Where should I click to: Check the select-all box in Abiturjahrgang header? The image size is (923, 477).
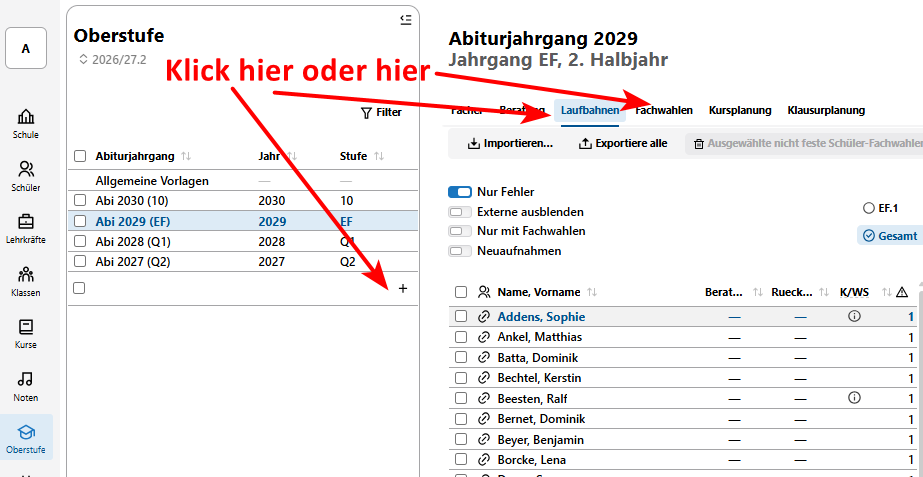pyautogui.click(x=79, y=157)
